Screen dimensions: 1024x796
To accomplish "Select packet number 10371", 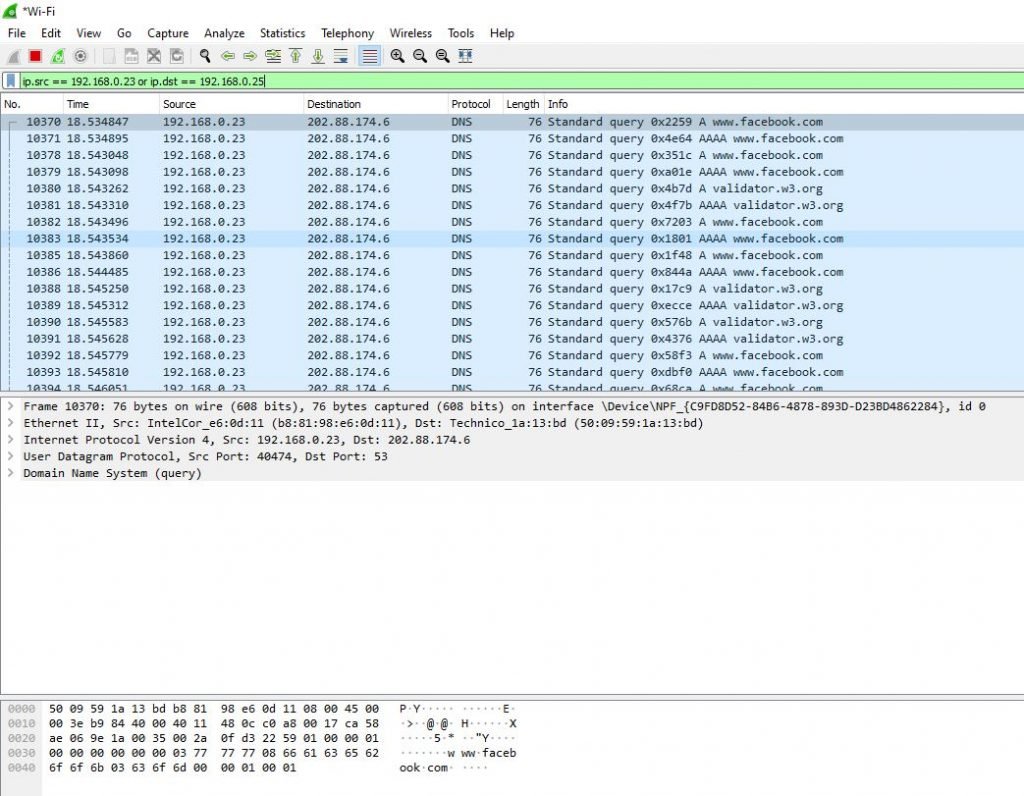I will [x=512, y=138].
